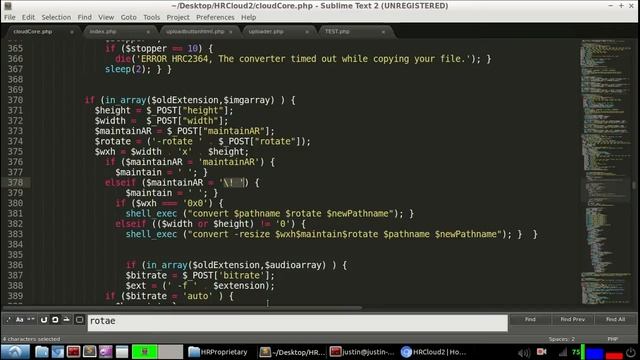This screenshot has width=640, height=360.
Task: Close the TEST.php tab
Action: [x=383, y=32]
